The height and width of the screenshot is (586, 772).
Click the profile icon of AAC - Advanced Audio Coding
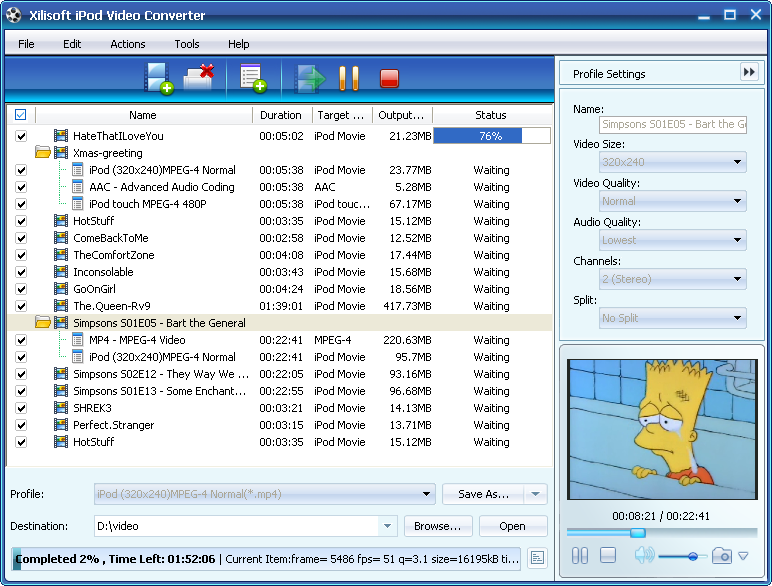[x=77, y=187]
